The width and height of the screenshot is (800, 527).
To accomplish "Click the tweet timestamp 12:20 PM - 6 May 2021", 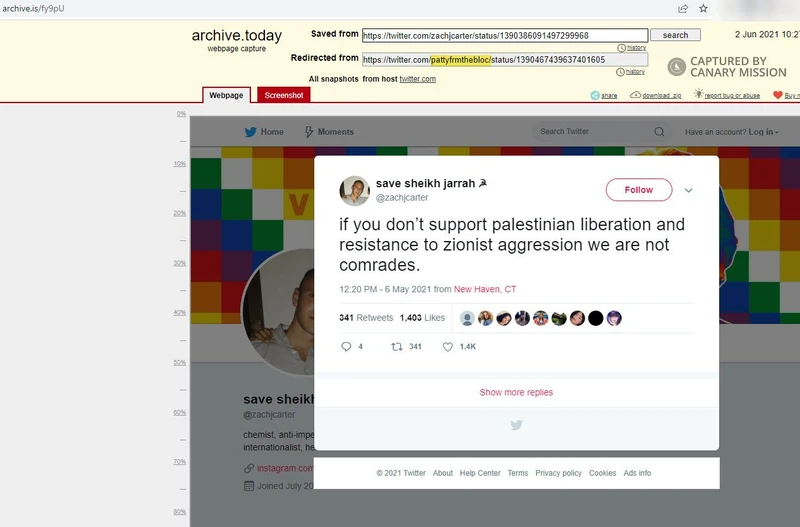I will point(385,289).
